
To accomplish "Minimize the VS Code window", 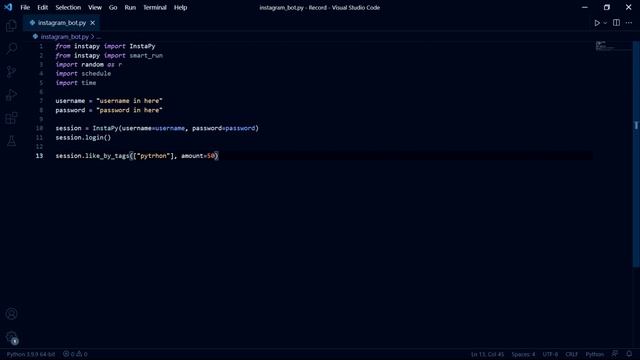I will pyautogui.click(x=584, y=7).
